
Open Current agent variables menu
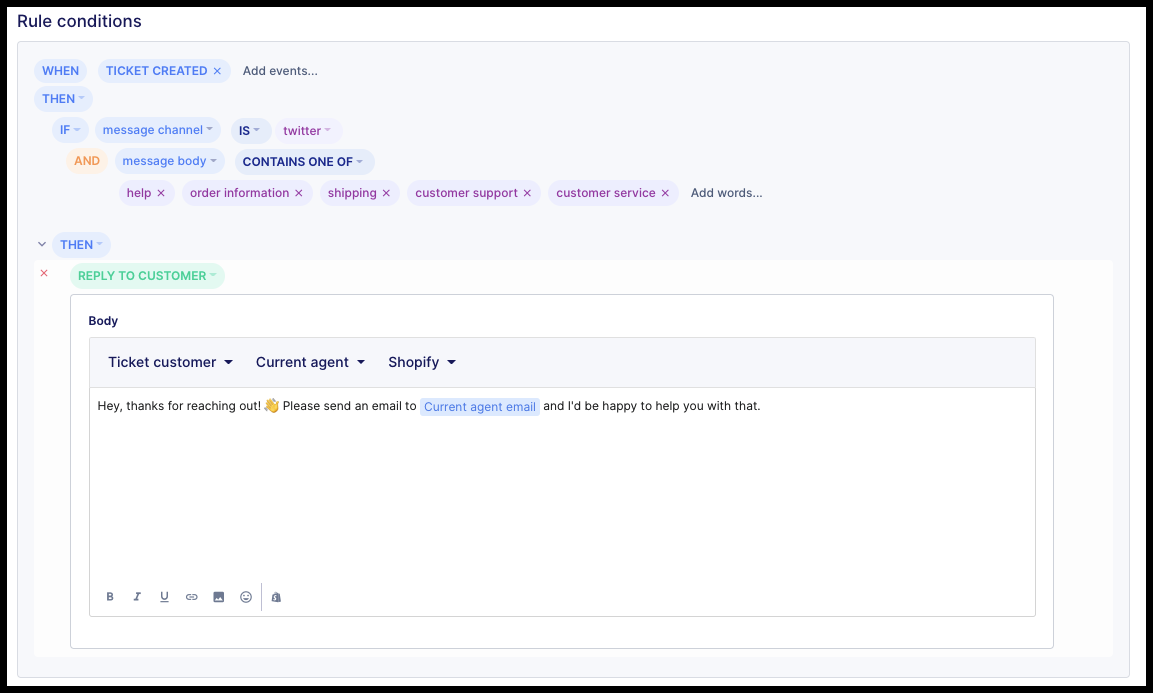coord(310,362)
